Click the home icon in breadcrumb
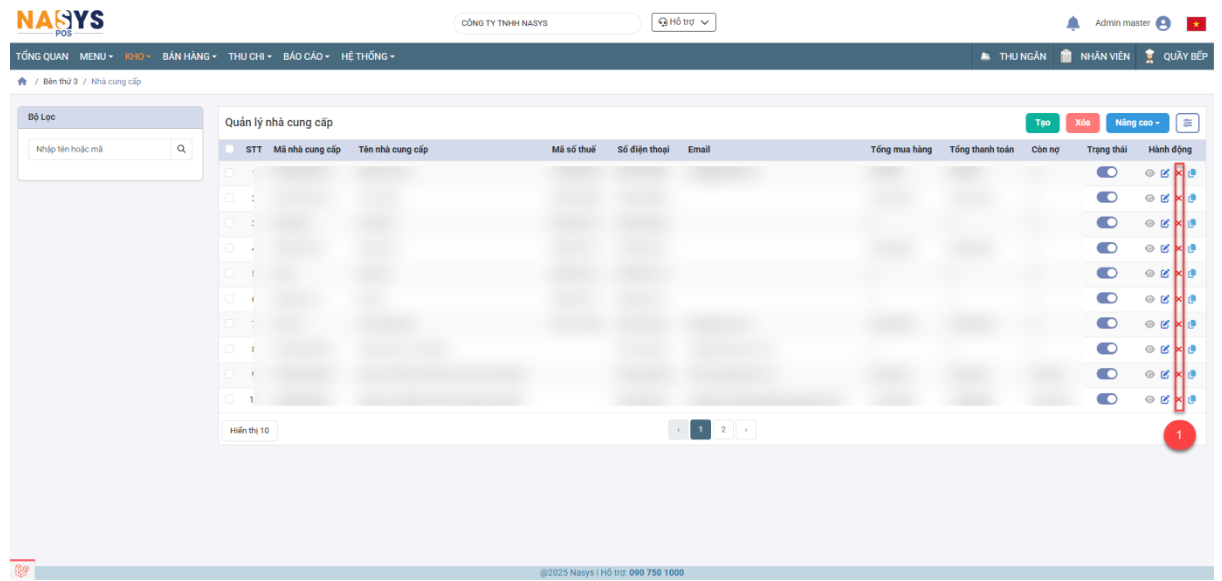Screen dimensions: 1222x581 22,81
